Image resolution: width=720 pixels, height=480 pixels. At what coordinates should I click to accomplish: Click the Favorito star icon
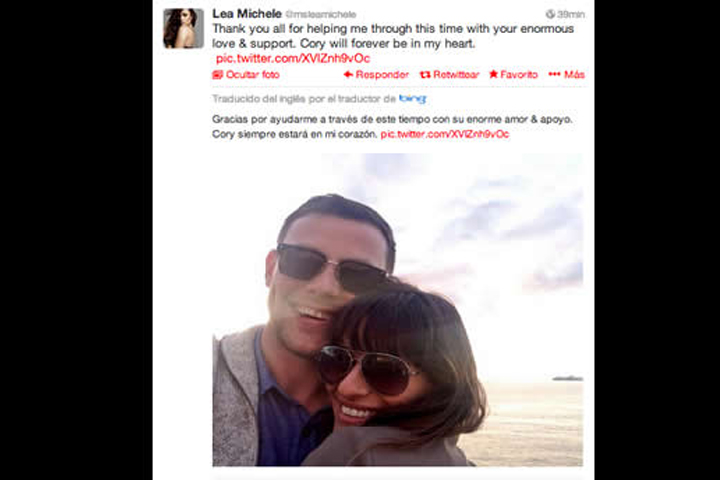coord(494,74)
